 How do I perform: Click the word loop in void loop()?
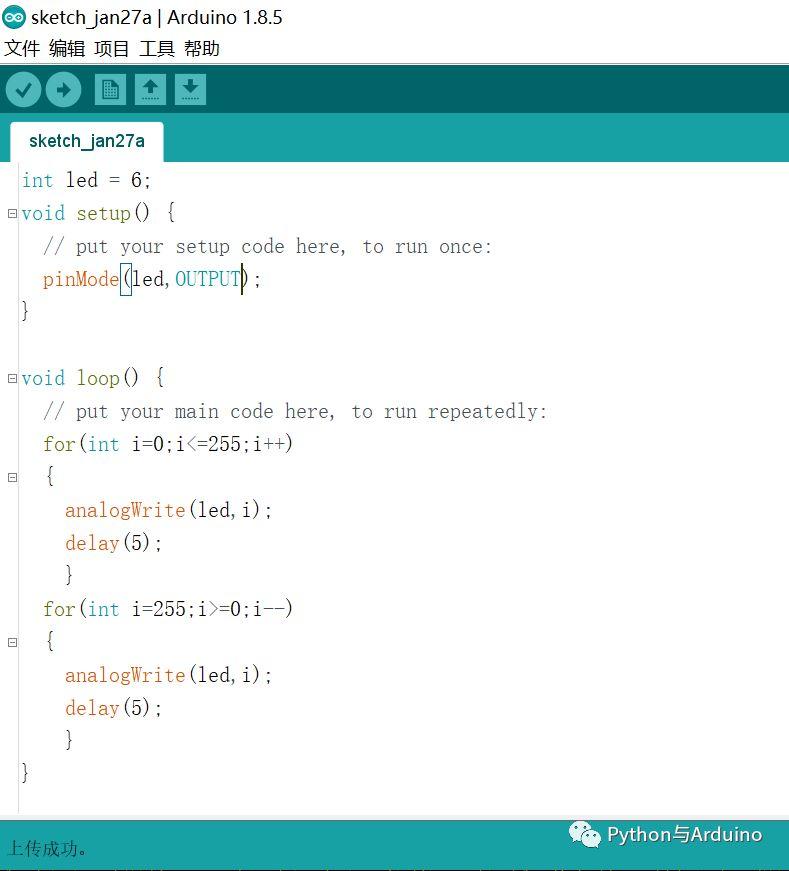98,378
